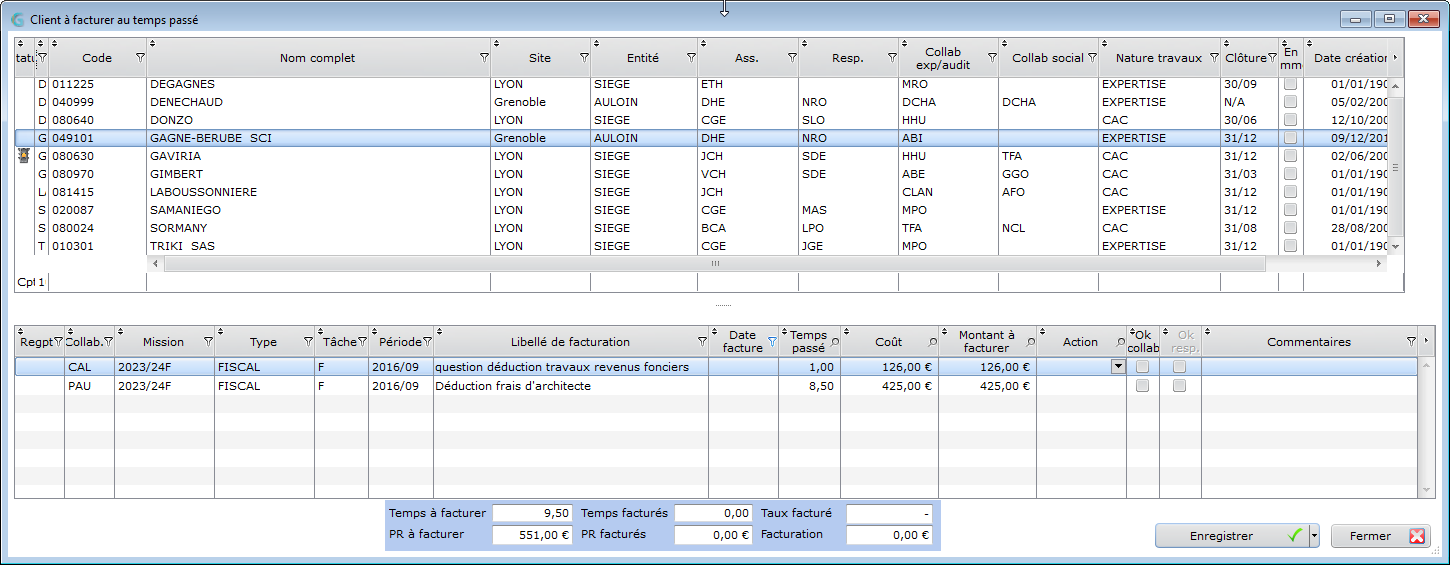
Task: Toggle En mm checkbox for TRIKI SAS
Action: pyautogui.click(x=1290, y=246)
